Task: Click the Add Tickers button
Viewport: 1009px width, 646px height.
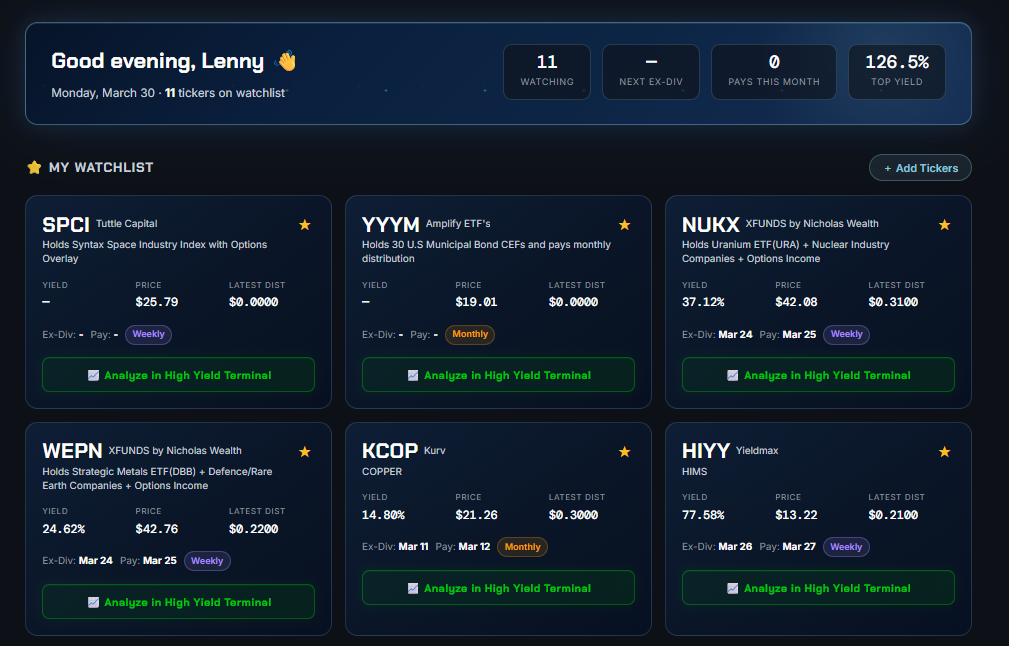Action: (920, 167)
